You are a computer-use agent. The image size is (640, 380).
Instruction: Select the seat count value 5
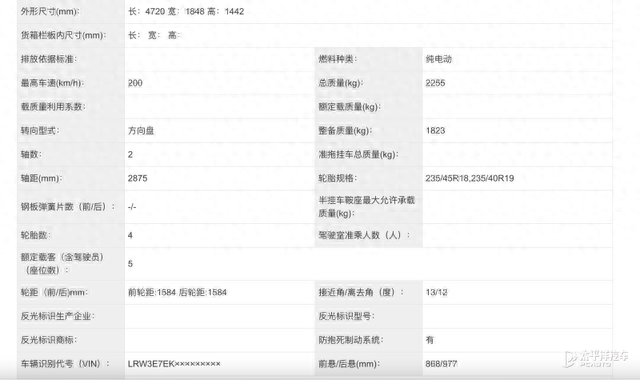pos(130,264)
